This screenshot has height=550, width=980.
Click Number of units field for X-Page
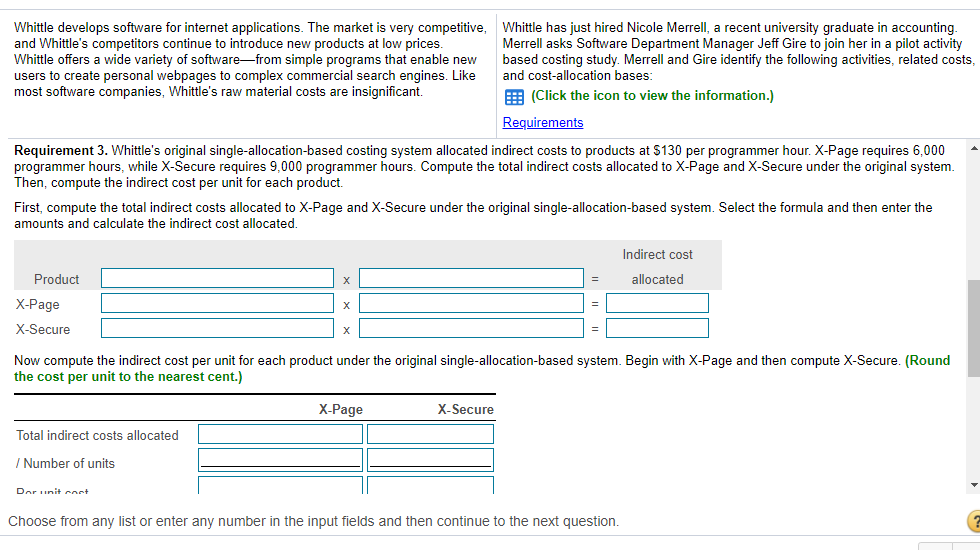pos(281,460)
